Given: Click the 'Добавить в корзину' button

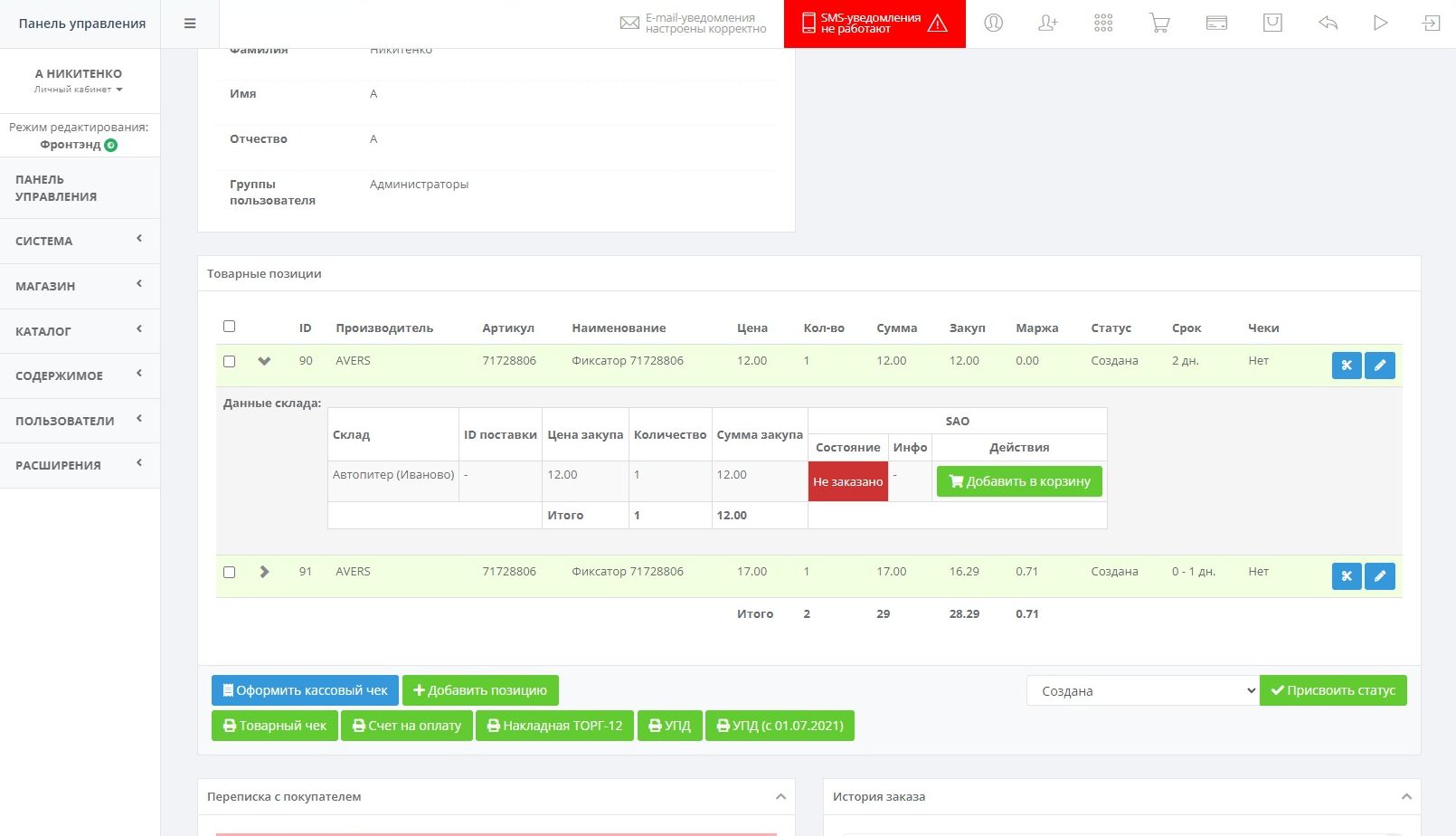Looking at the screenshot, I should [x=1019, y=481].
